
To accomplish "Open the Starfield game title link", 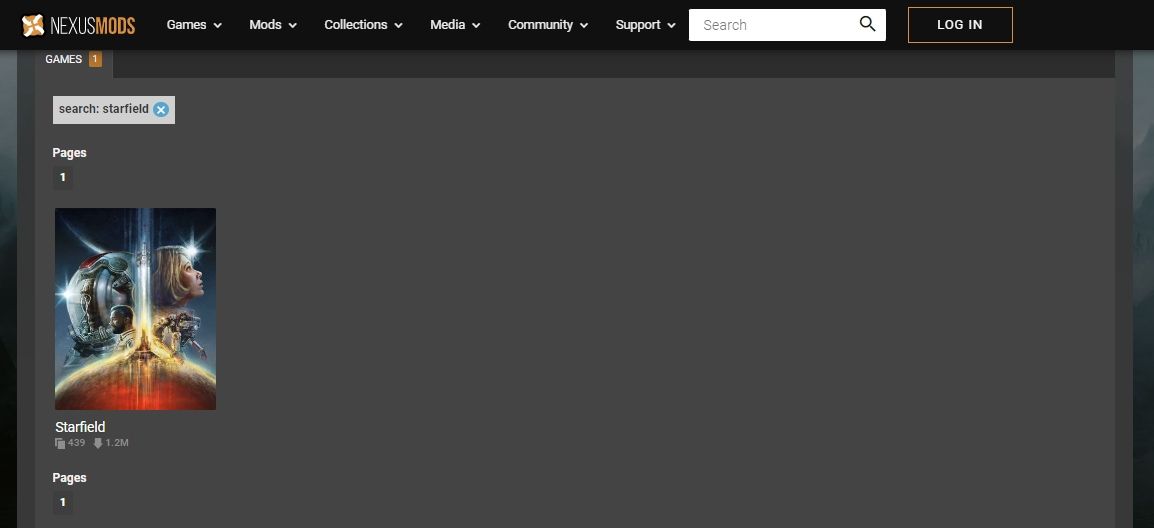I will [80, 427].
